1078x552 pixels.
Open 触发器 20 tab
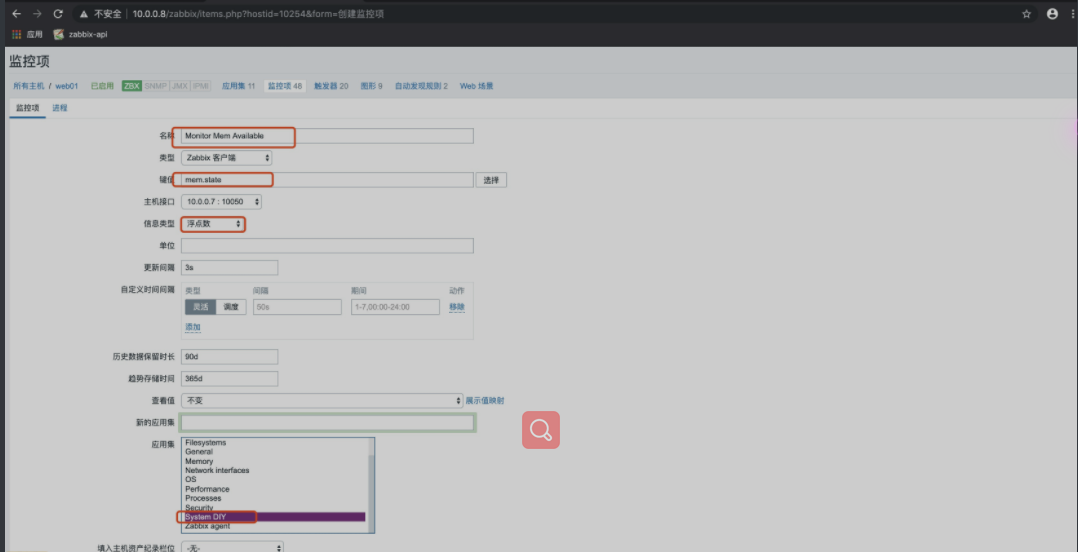tap(331, 86)
